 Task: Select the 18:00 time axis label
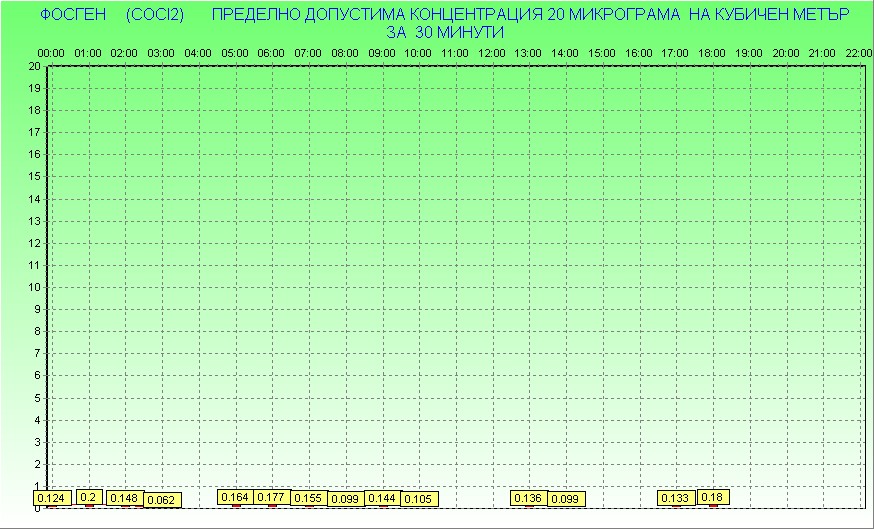point(712,52)
